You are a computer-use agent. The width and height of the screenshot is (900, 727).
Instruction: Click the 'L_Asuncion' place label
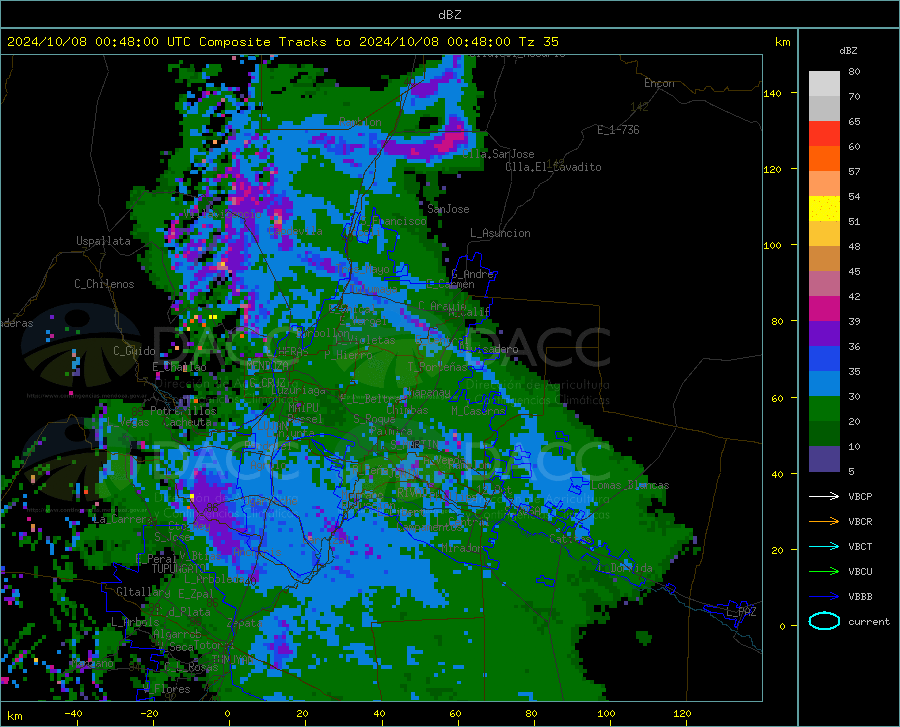(x=500, y=233)
